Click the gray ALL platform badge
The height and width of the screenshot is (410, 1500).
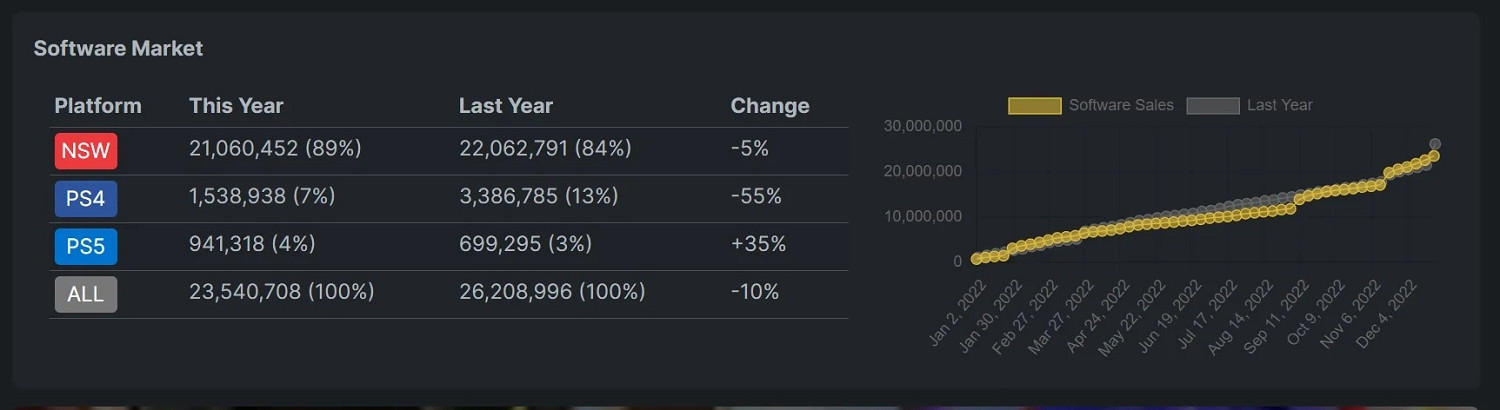86,294
